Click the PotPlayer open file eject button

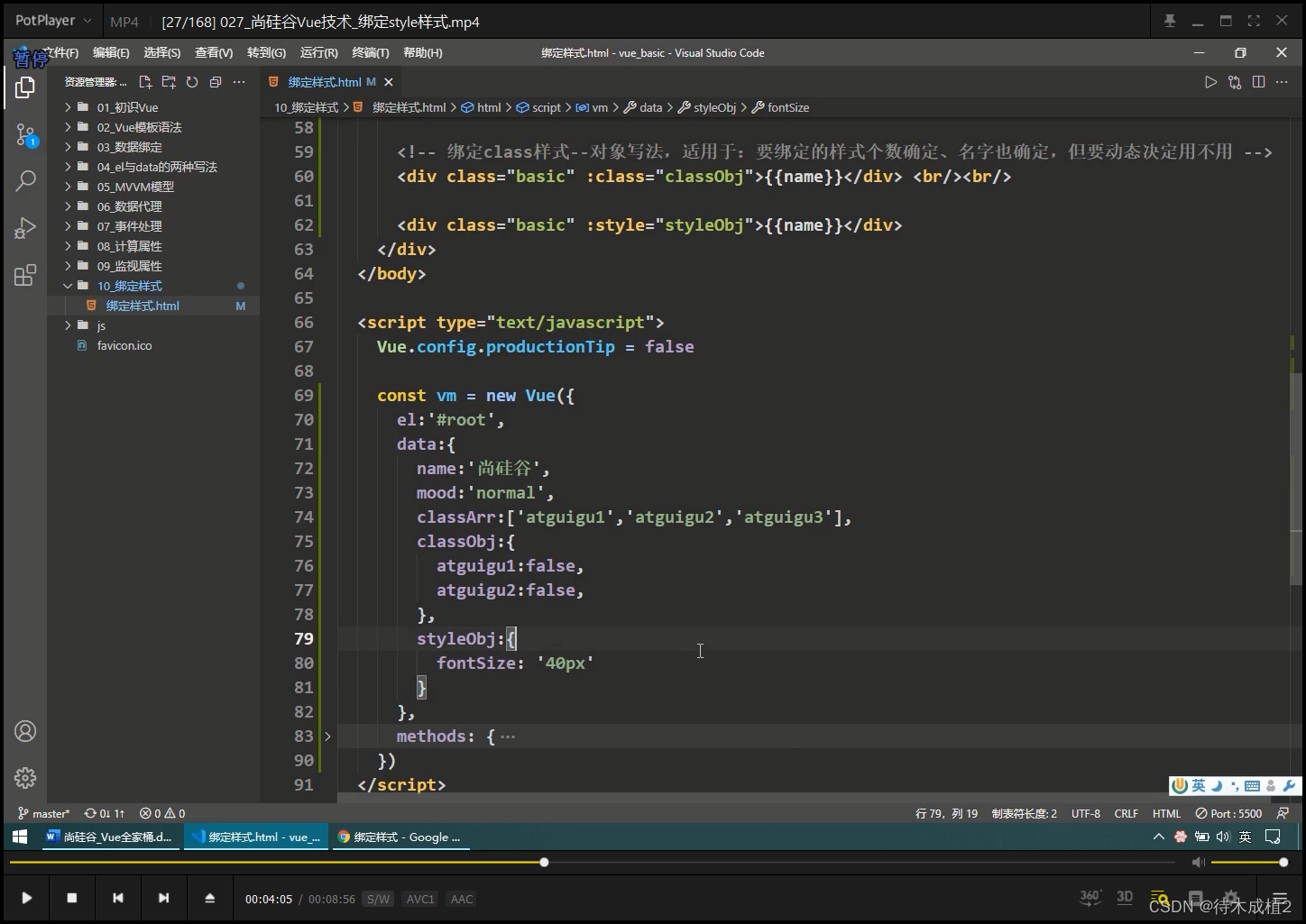click(209, 898)
